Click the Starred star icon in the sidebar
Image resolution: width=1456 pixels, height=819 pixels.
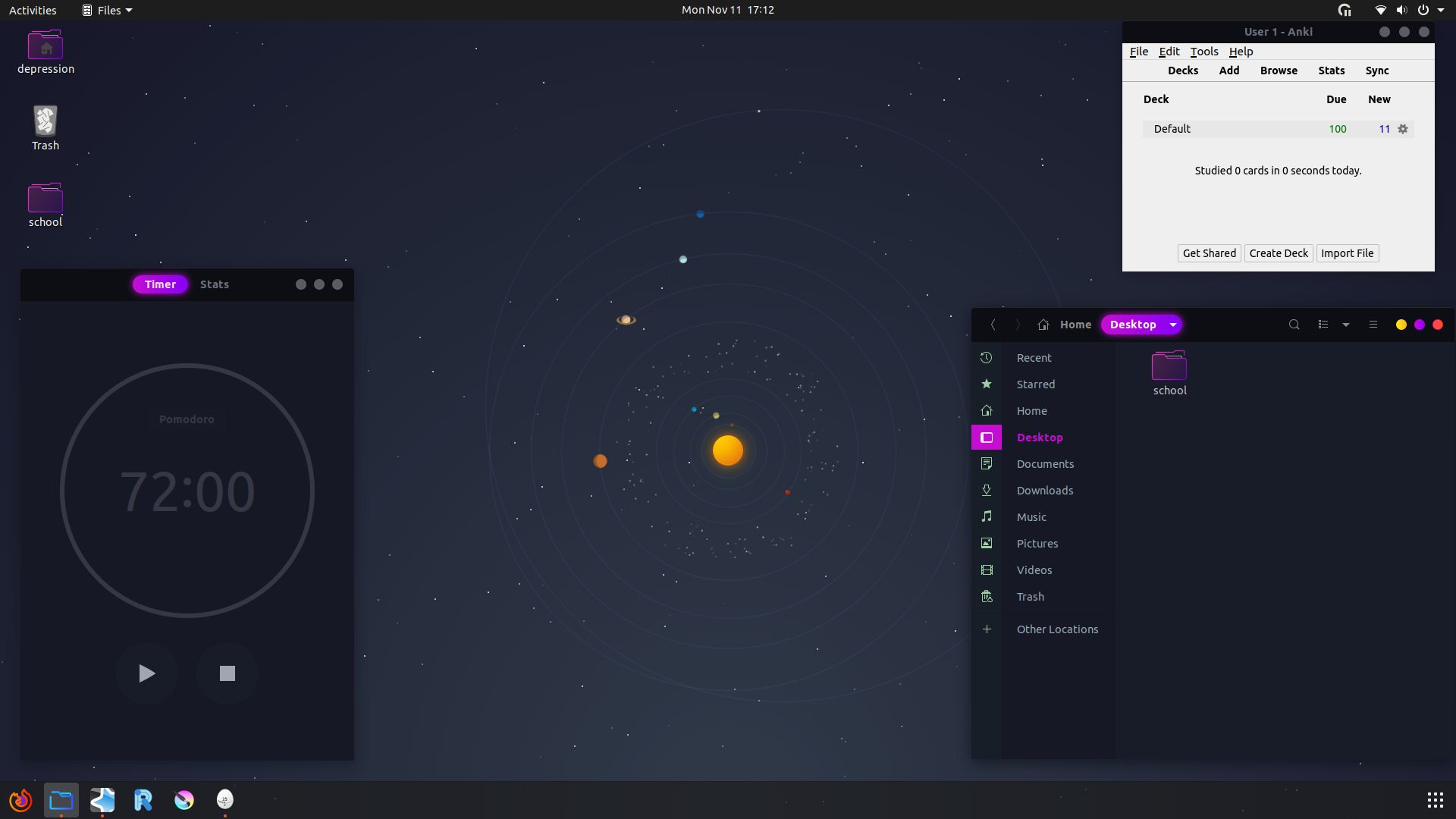pyautogui.click(x=986, y=384)
